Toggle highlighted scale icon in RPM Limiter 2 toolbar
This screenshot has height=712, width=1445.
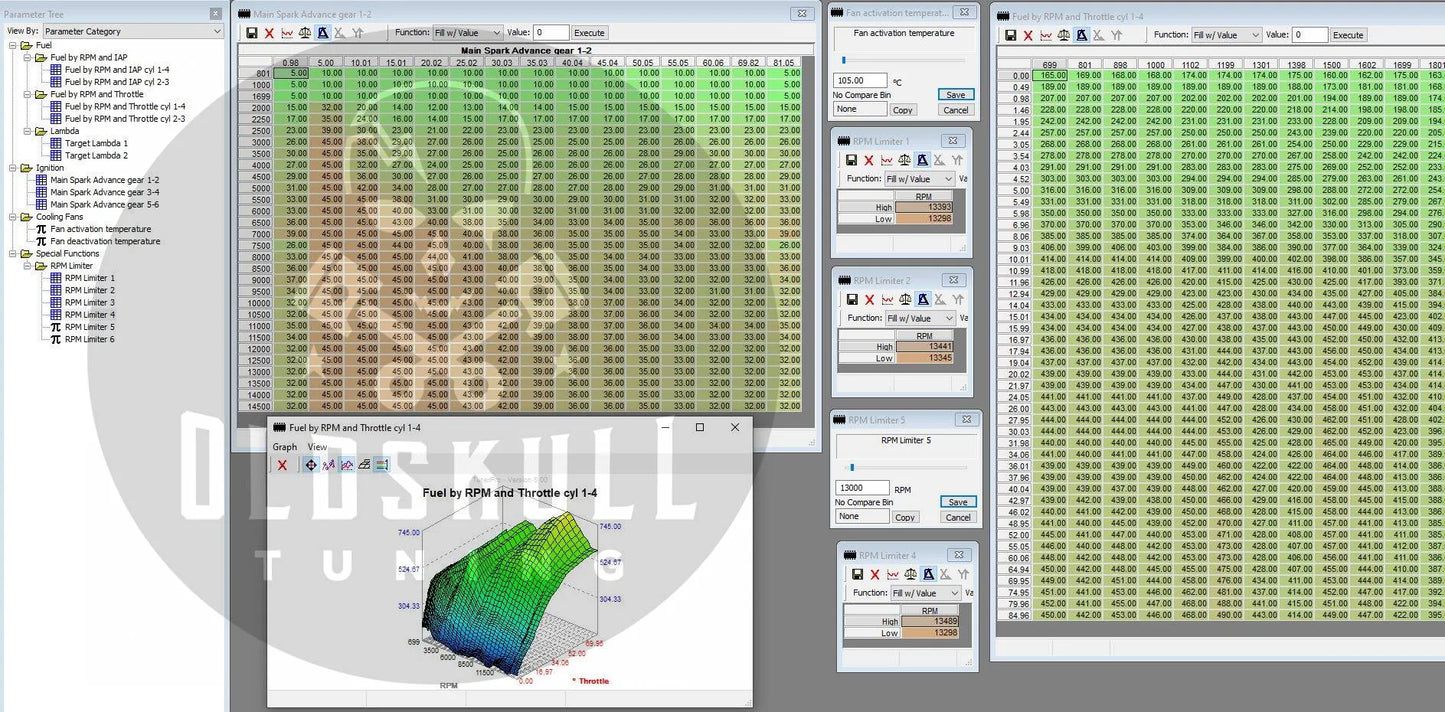click(x=923, y=299)
